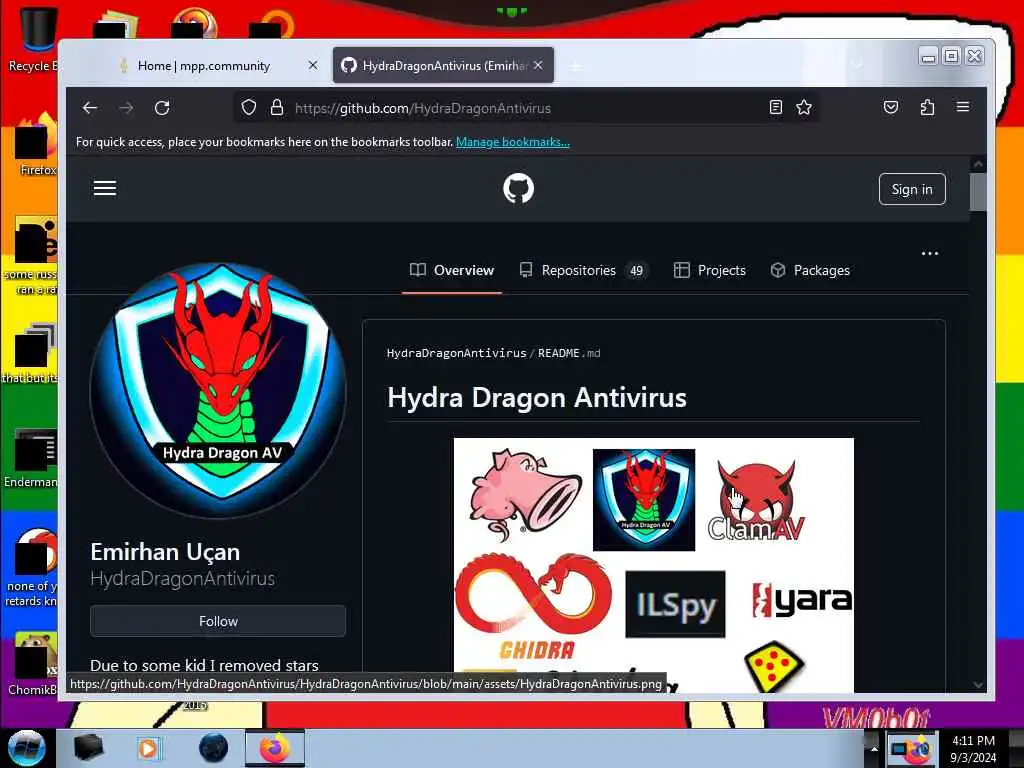
Task: Close the Home mpp.community tab
Action: tap(313, 65)
